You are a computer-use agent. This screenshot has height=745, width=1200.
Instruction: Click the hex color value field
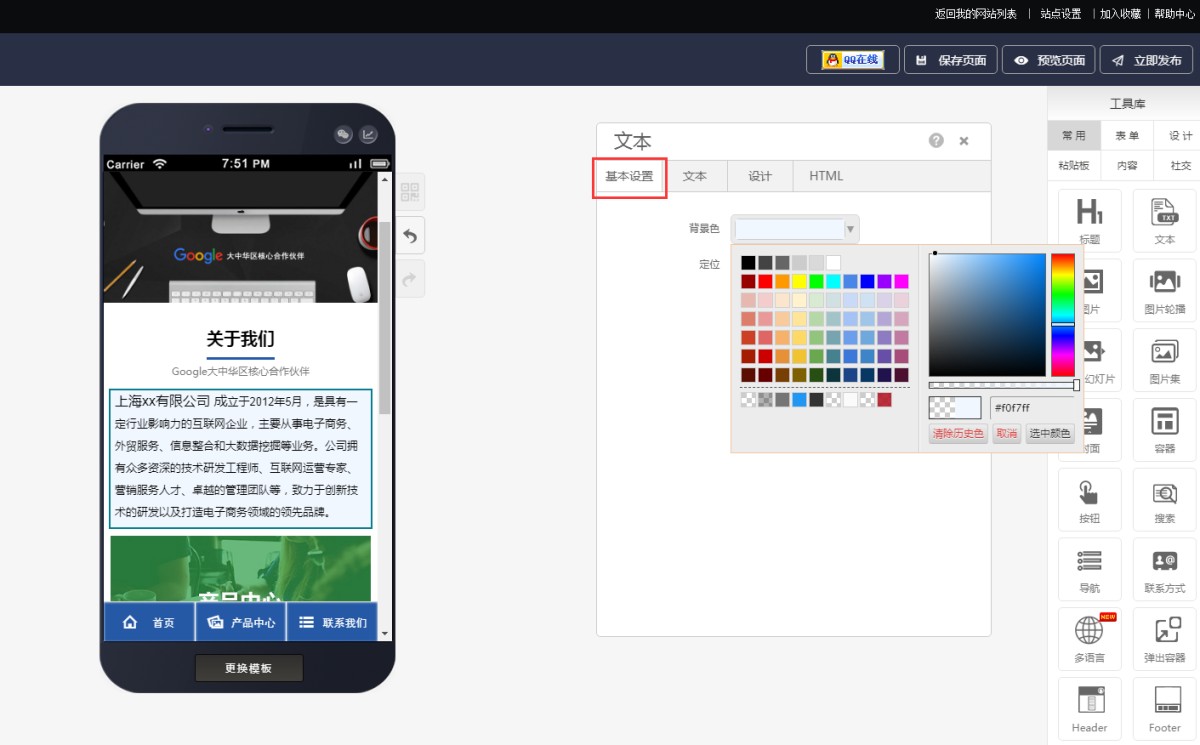pos(1030,408)
